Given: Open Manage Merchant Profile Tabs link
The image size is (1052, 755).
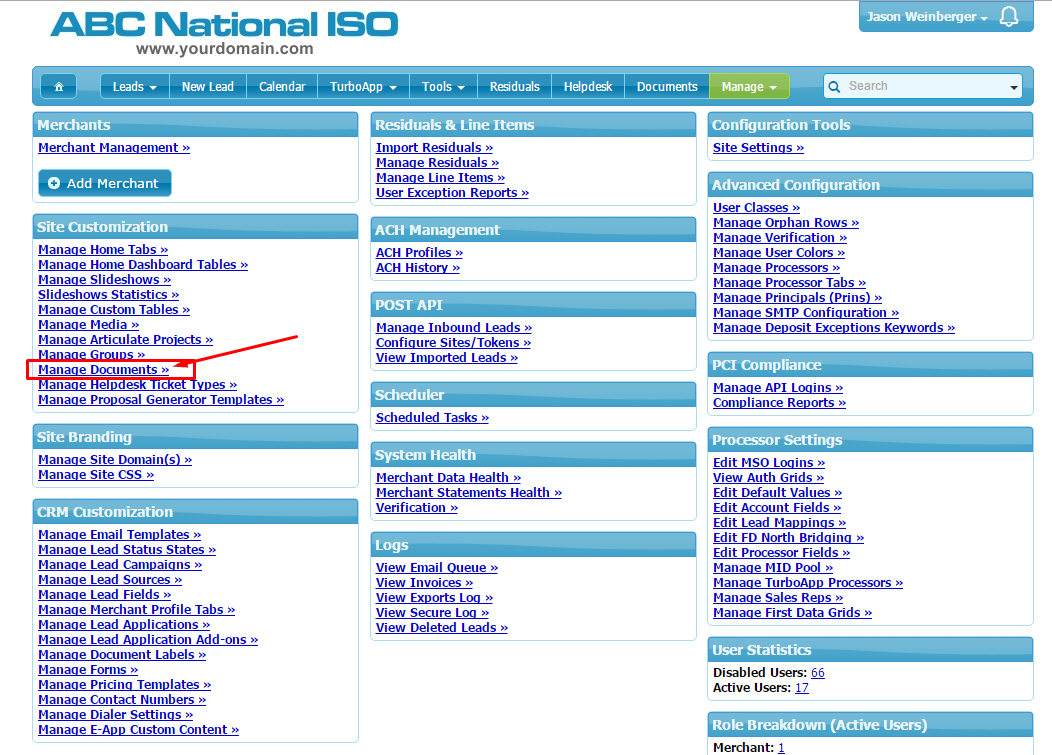Looking at the screenshot, I should tap(136, 610).
